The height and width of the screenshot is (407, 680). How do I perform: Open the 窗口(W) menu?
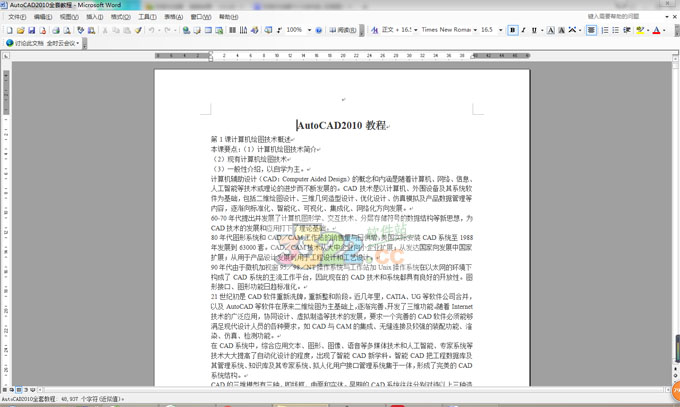pyautogui.click(x=200, y=17)
